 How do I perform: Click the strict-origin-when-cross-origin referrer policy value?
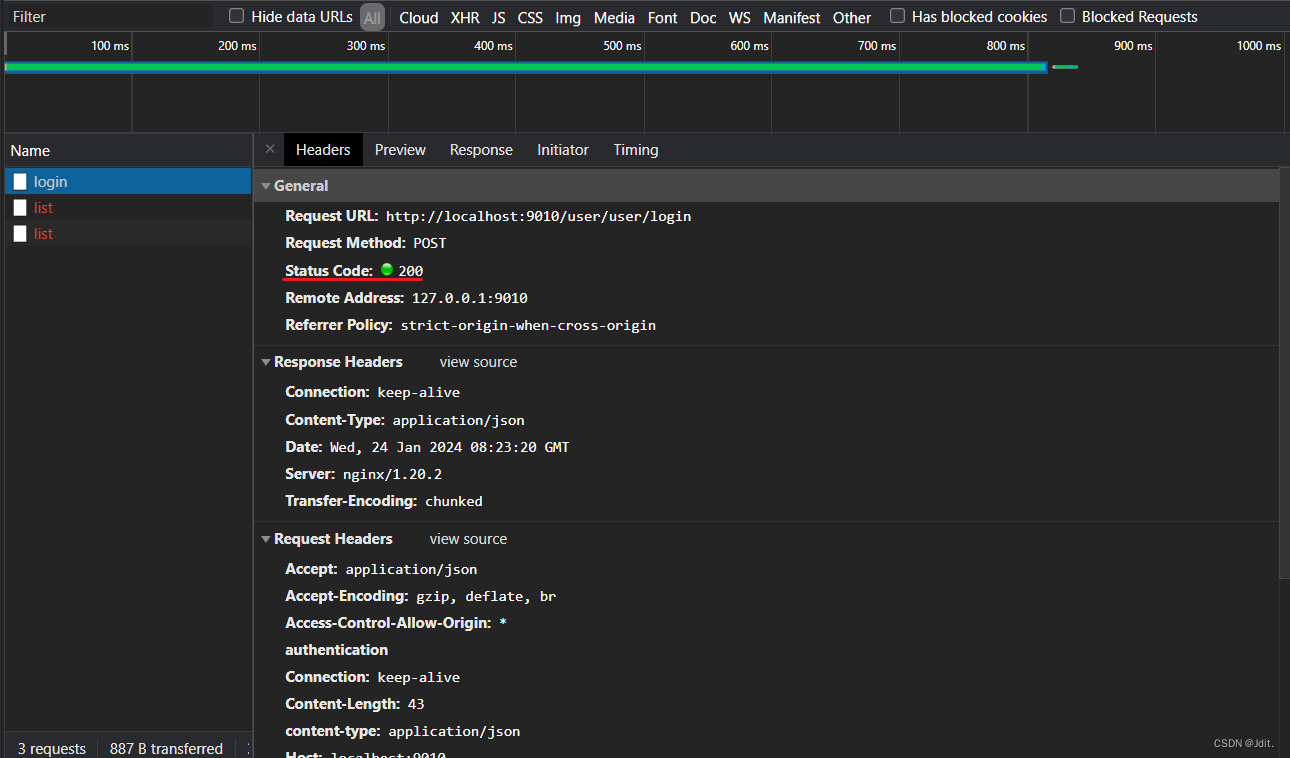pos(528,325)
